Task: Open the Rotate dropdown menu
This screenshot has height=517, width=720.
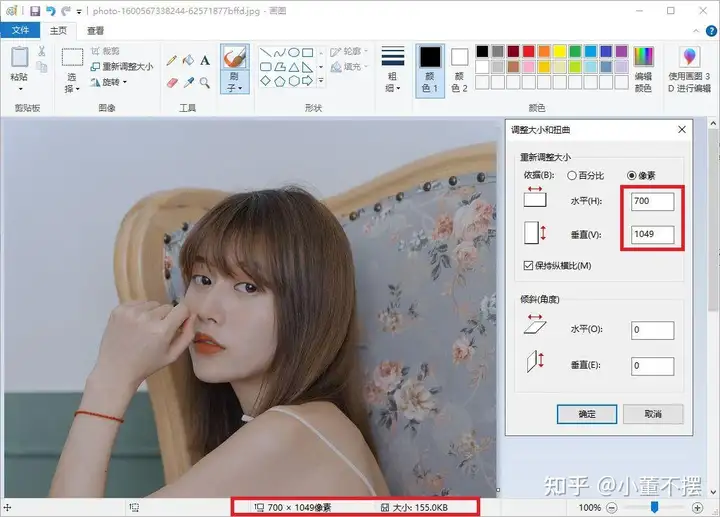Action: (117, 82)
